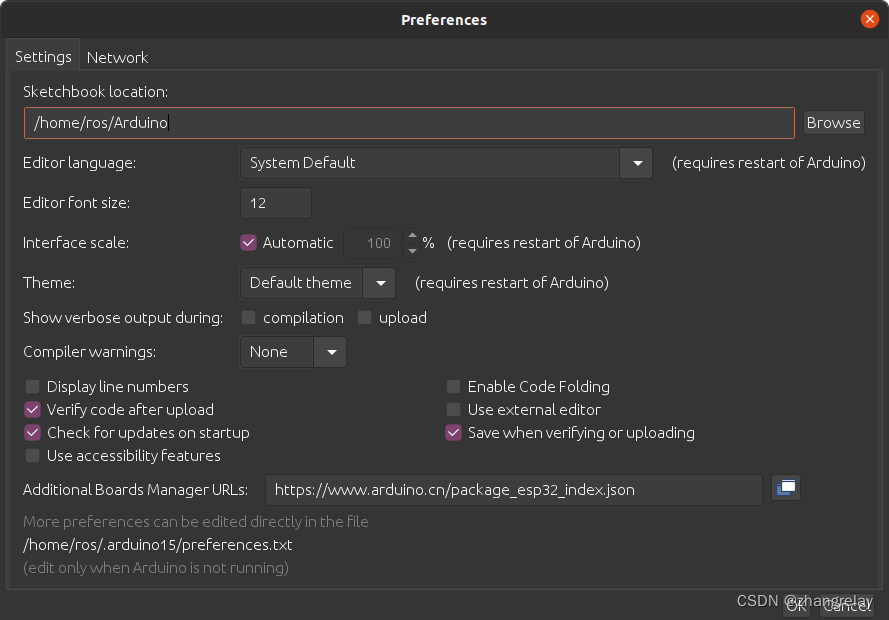Switch to the Network tab

pos(117,57)
